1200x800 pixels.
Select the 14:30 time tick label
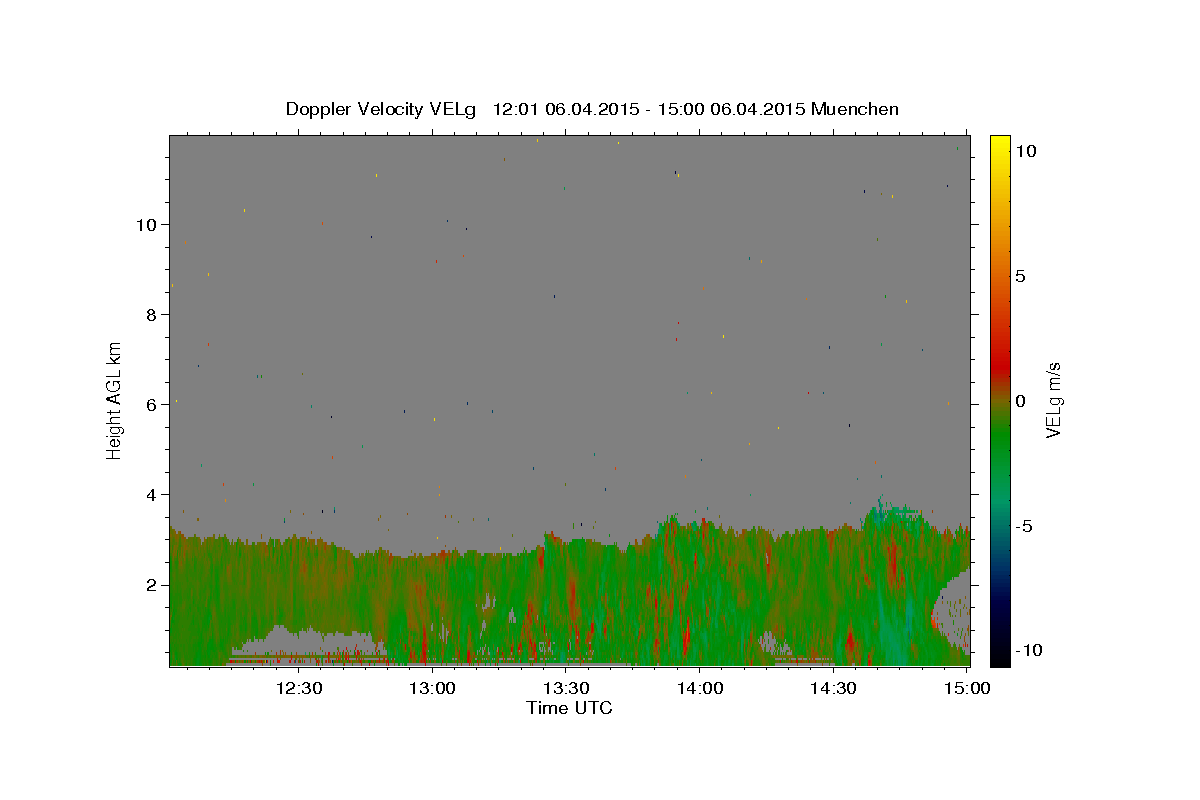tap(833, 688)
